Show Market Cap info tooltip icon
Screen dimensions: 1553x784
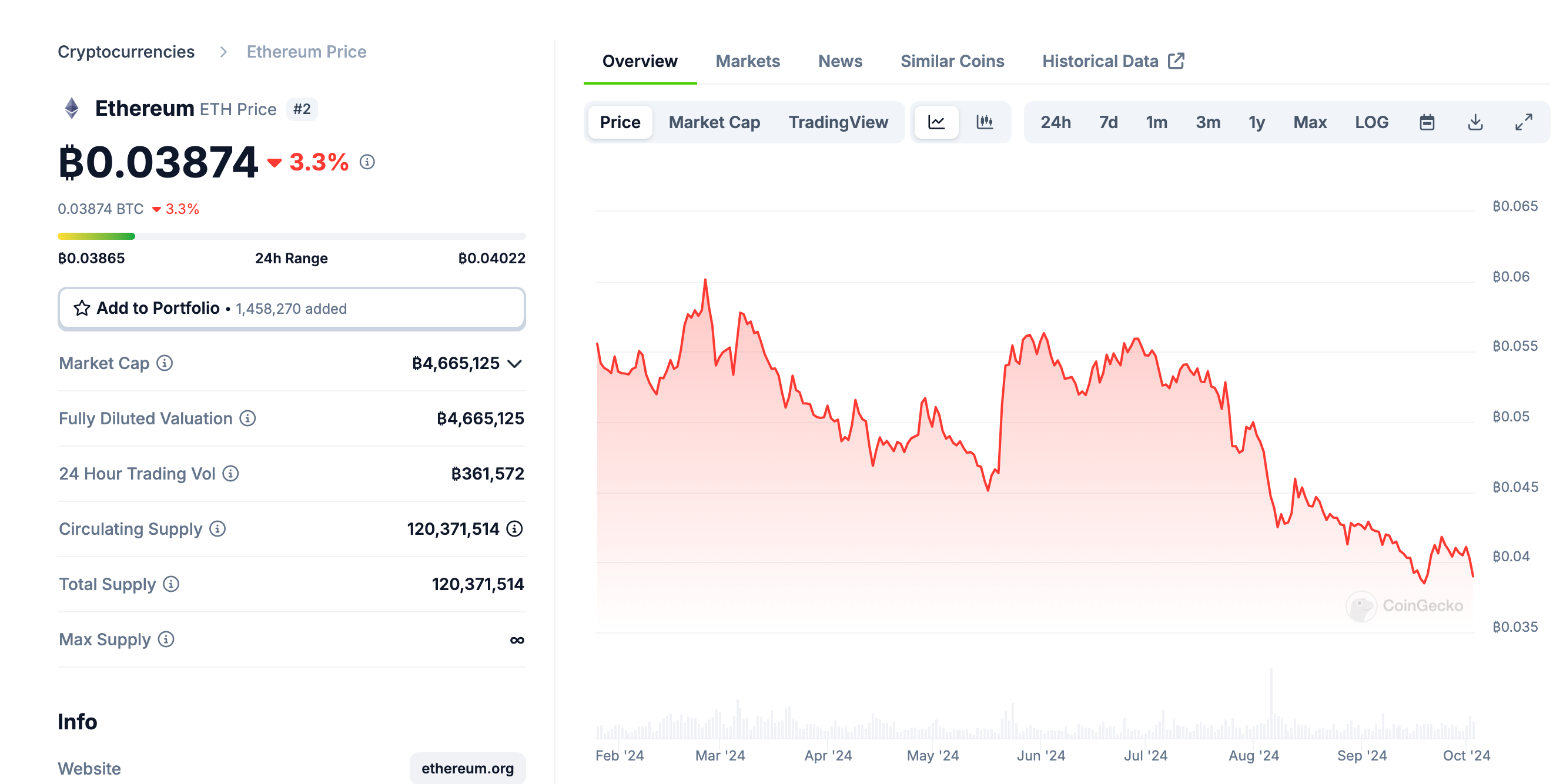tap(165, 363)
